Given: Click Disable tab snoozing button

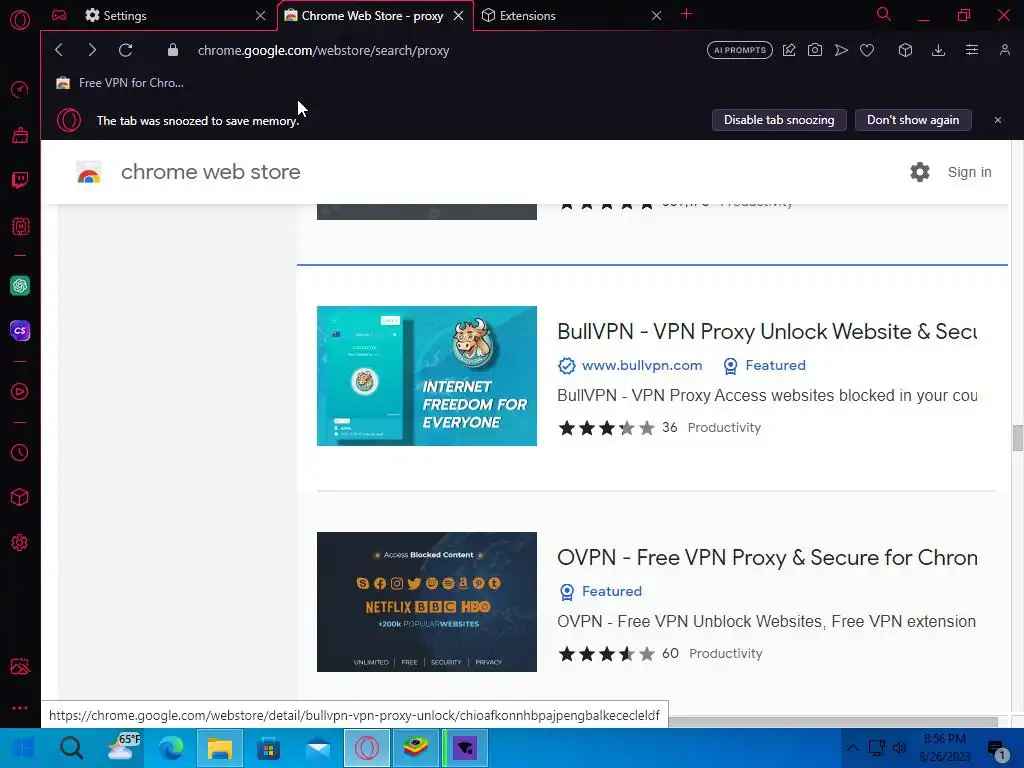Looking at the screenshot, I should (778, 120).
